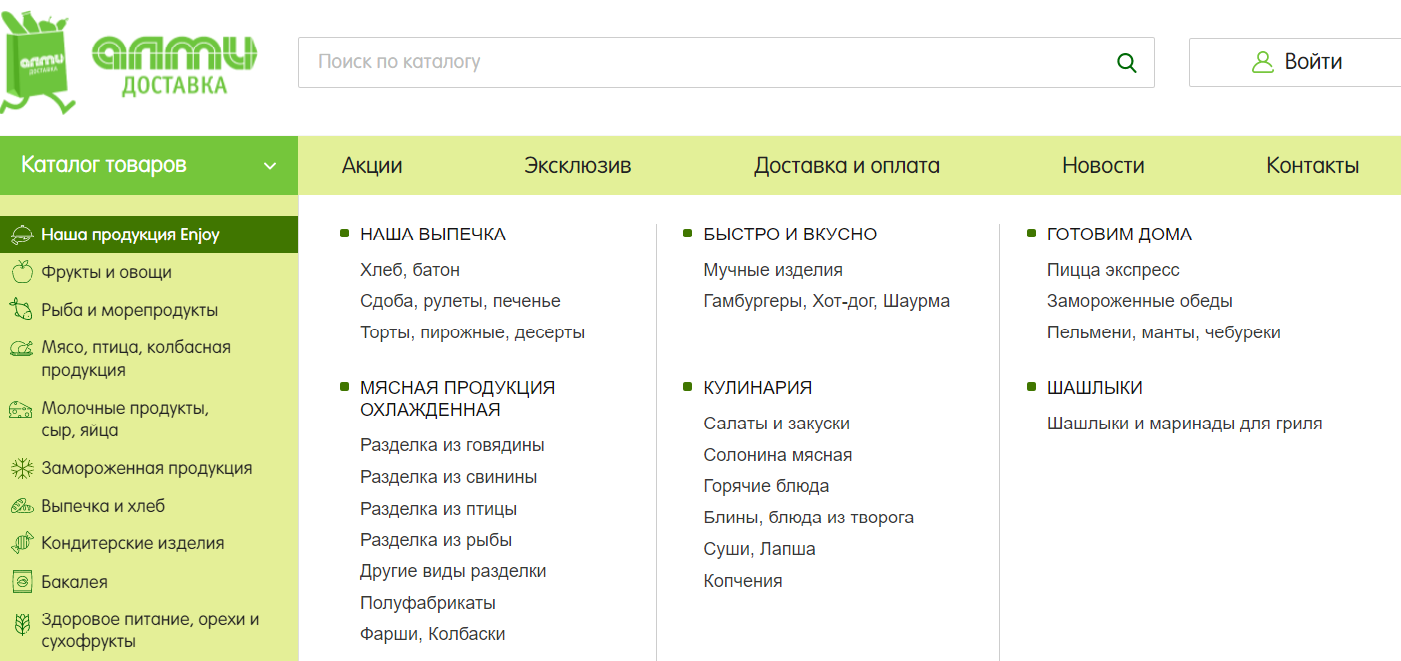The width and height of the screenshot is (1401, 661).
Task: Open Мясная продукция охлажденная heading
Action: 457,399
